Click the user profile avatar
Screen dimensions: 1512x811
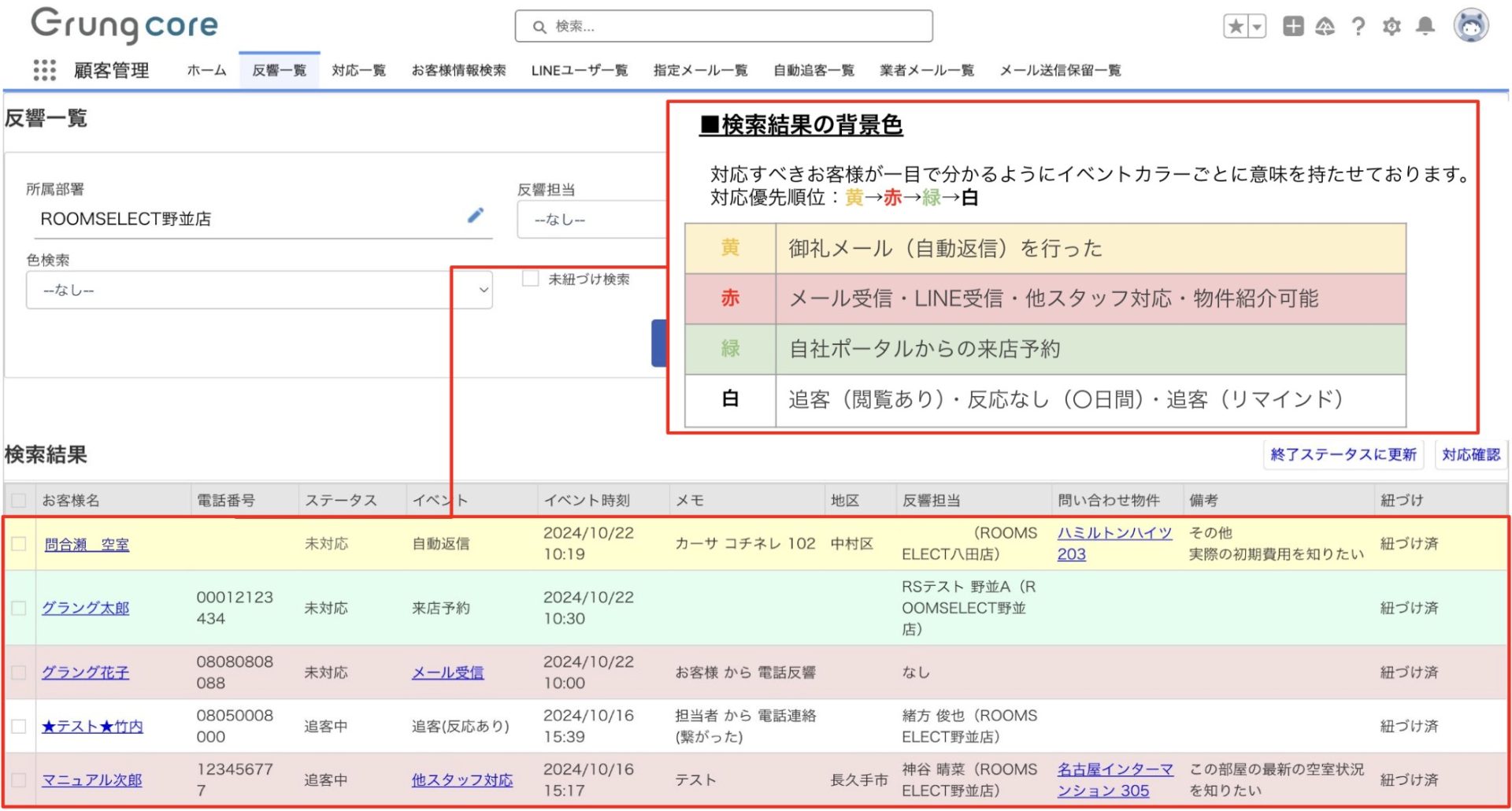(x=1470, y=27)
